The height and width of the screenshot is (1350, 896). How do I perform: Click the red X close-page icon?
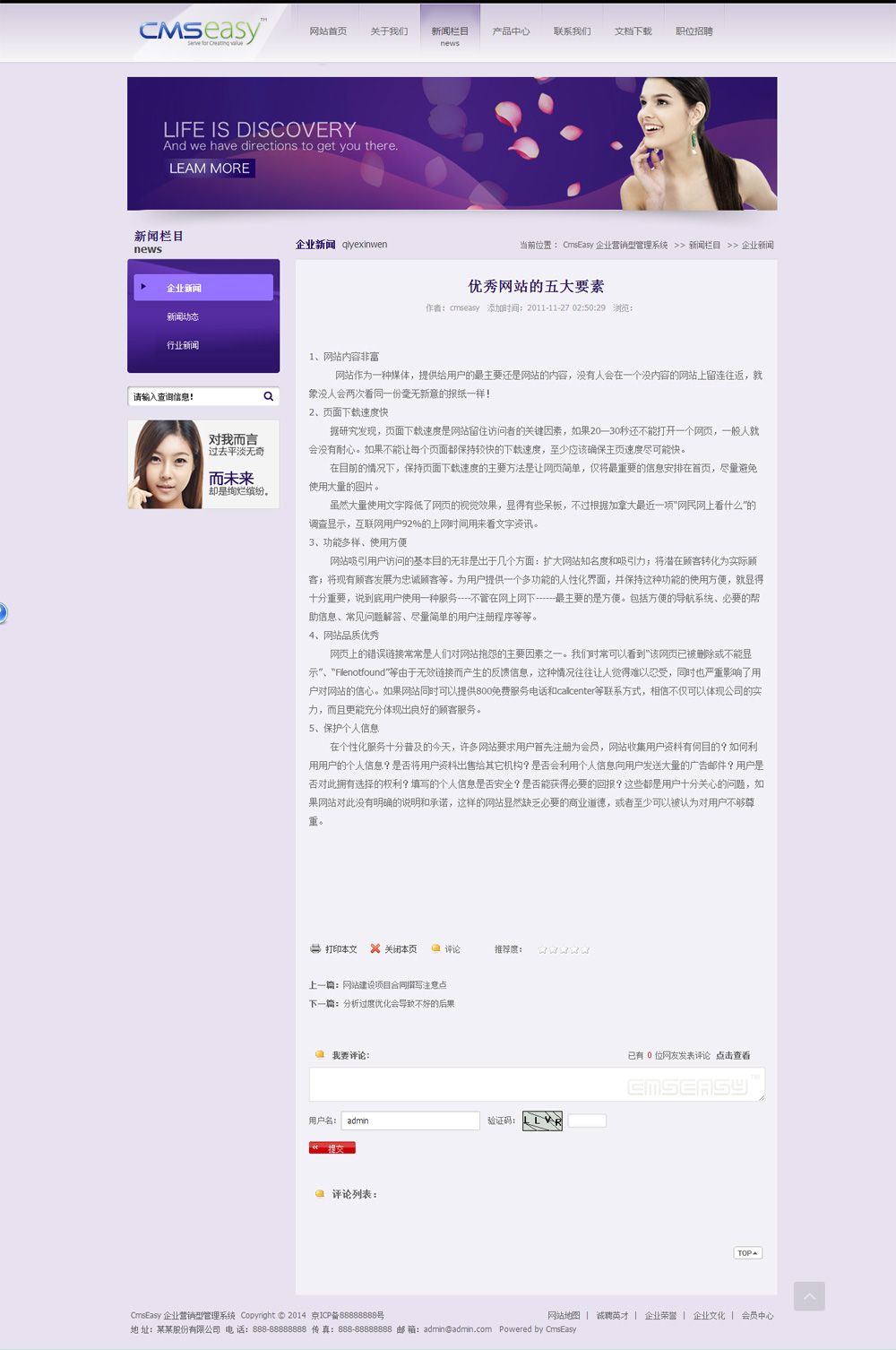375,948
